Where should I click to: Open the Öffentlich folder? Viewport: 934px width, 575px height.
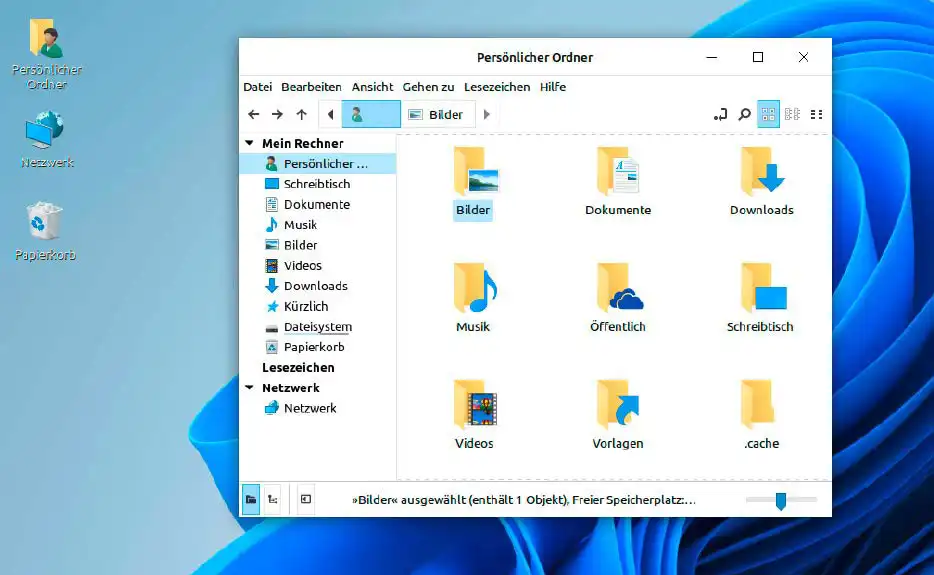(x=618, y=289)
